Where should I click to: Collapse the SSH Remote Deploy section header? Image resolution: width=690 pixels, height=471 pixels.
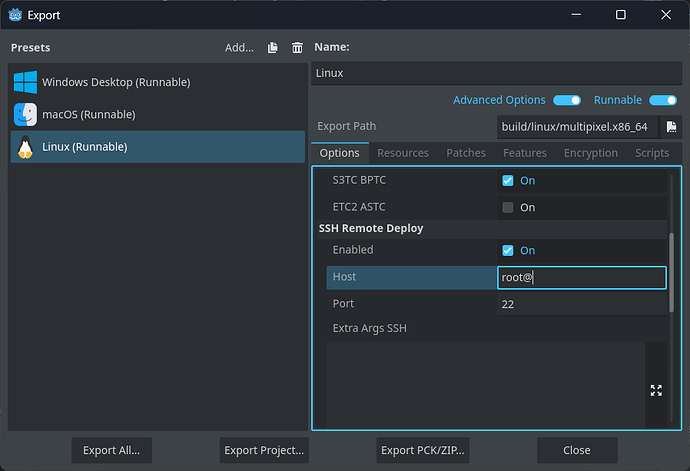tap(492, 228)
